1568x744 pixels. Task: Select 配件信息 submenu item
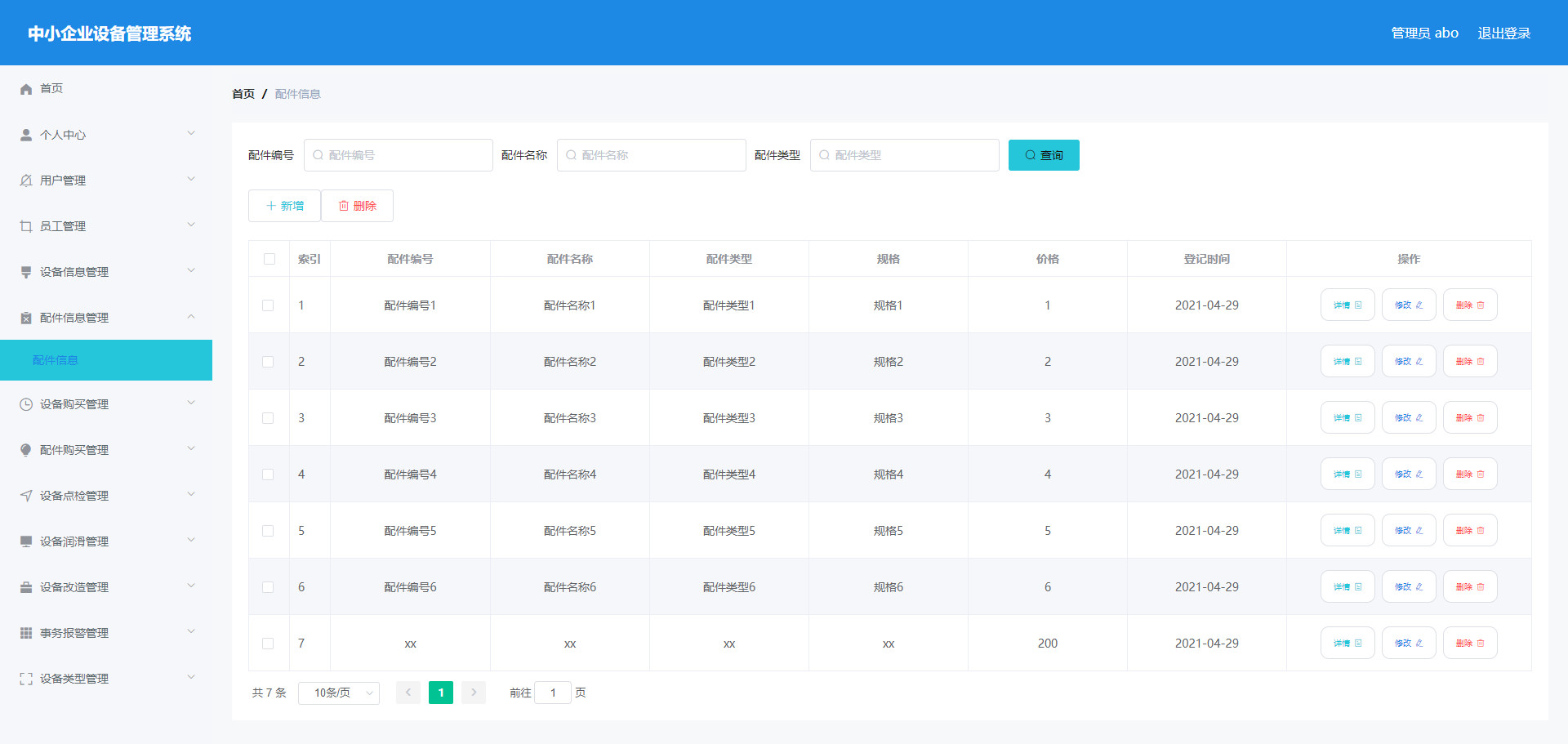pos(106,360)
